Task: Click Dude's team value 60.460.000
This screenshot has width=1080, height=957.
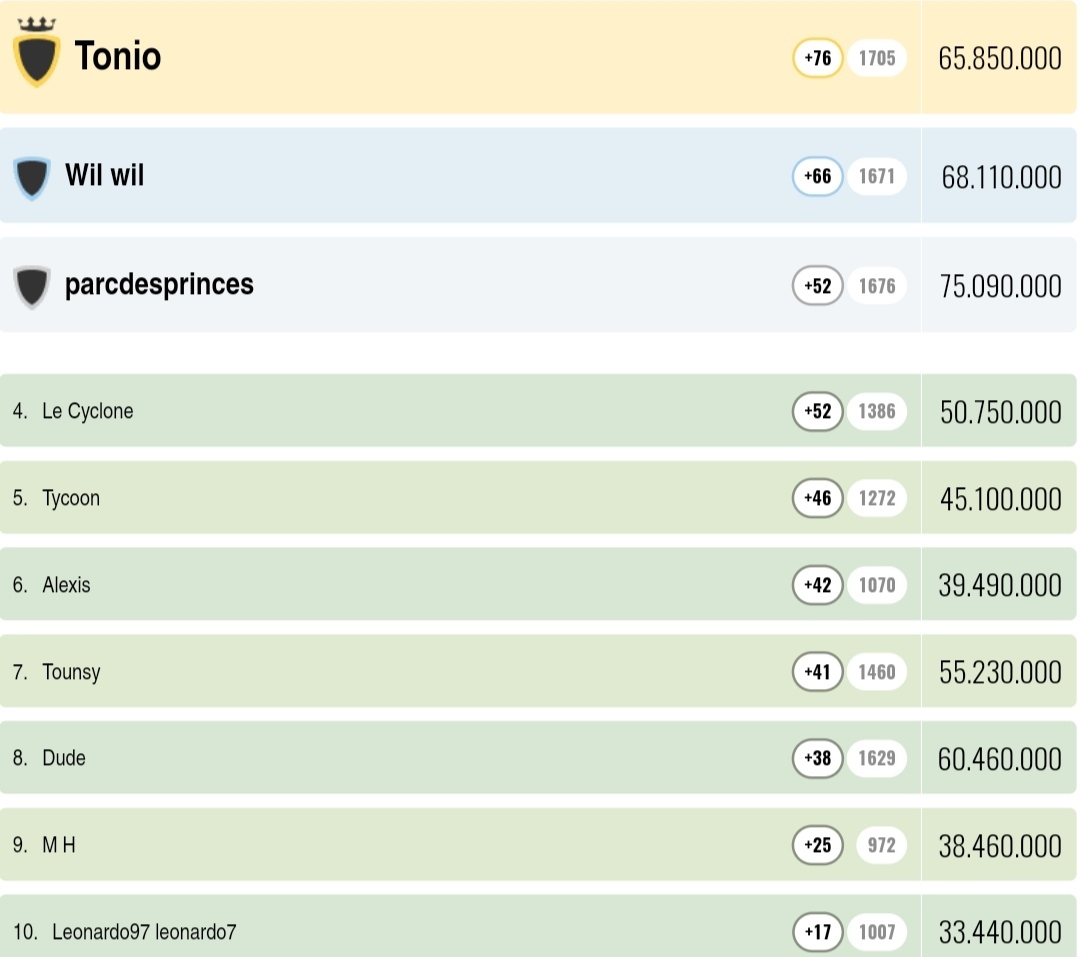Action: [x=1000, y=759]
